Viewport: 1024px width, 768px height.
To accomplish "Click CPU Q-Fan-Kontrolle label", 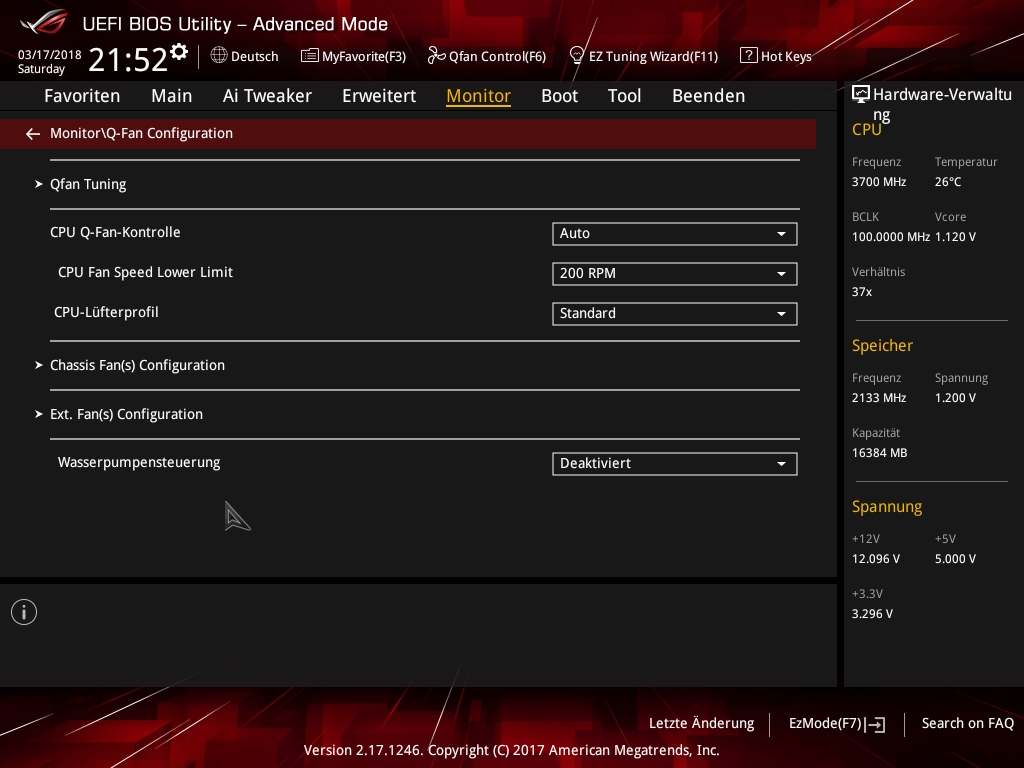I will [x=115, y=232].
